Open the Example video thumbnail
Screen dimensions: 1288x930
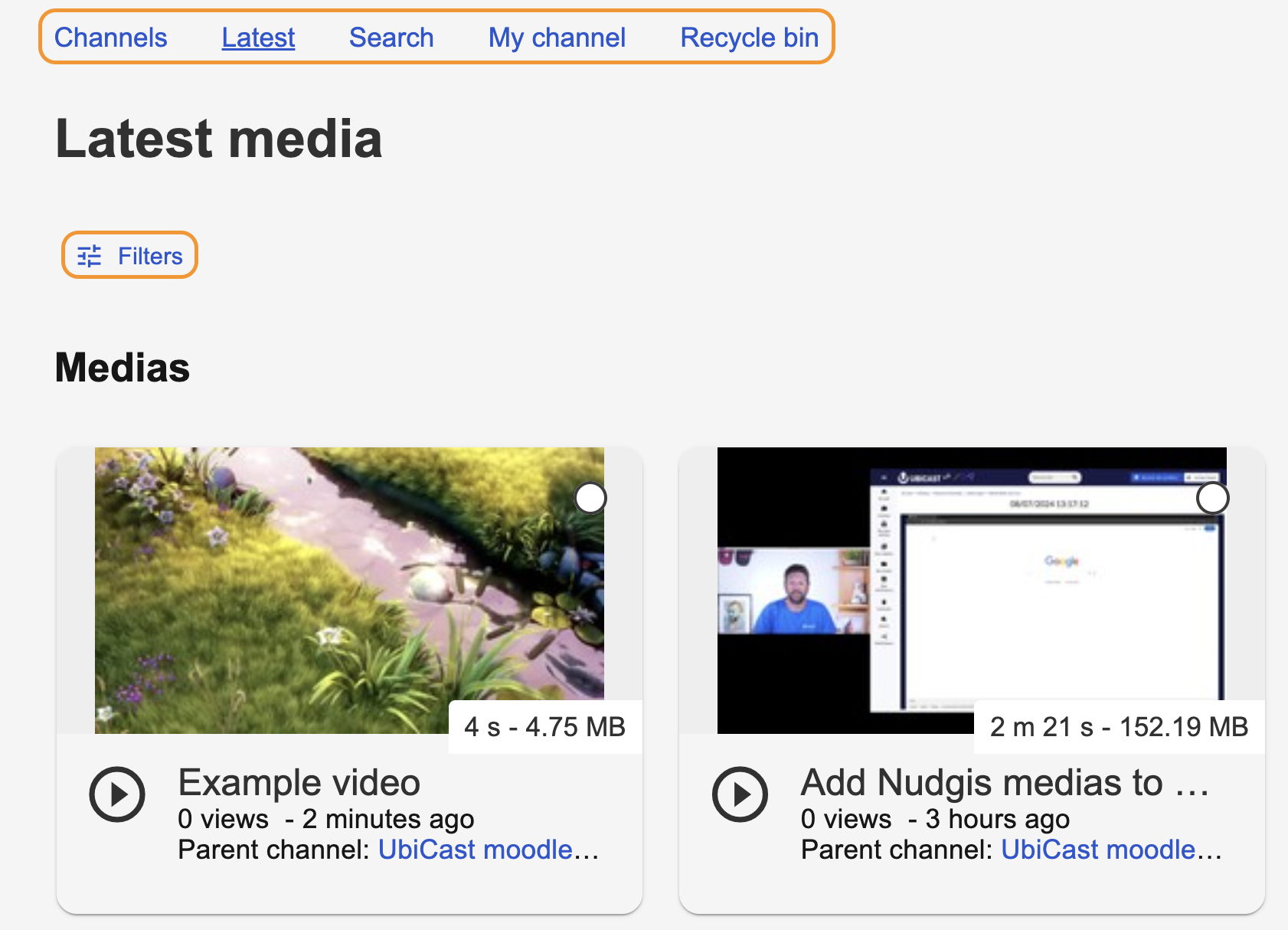(x=349, y=591)
